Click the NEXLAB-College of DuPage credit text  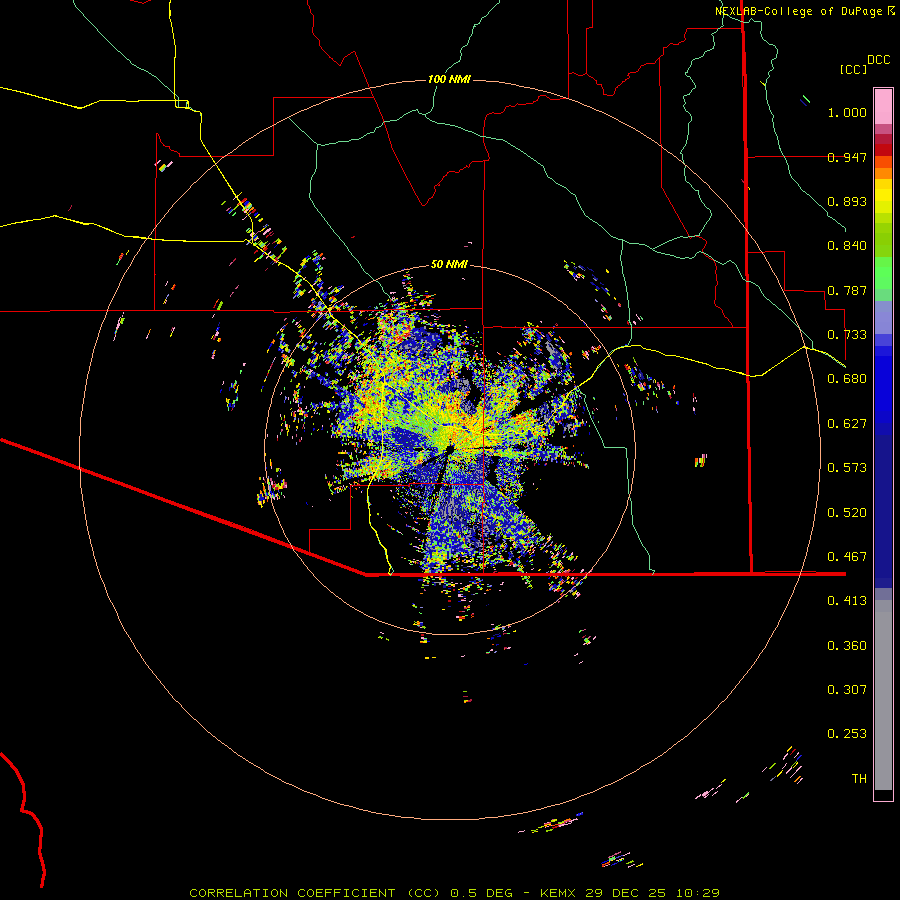point(805,11)
